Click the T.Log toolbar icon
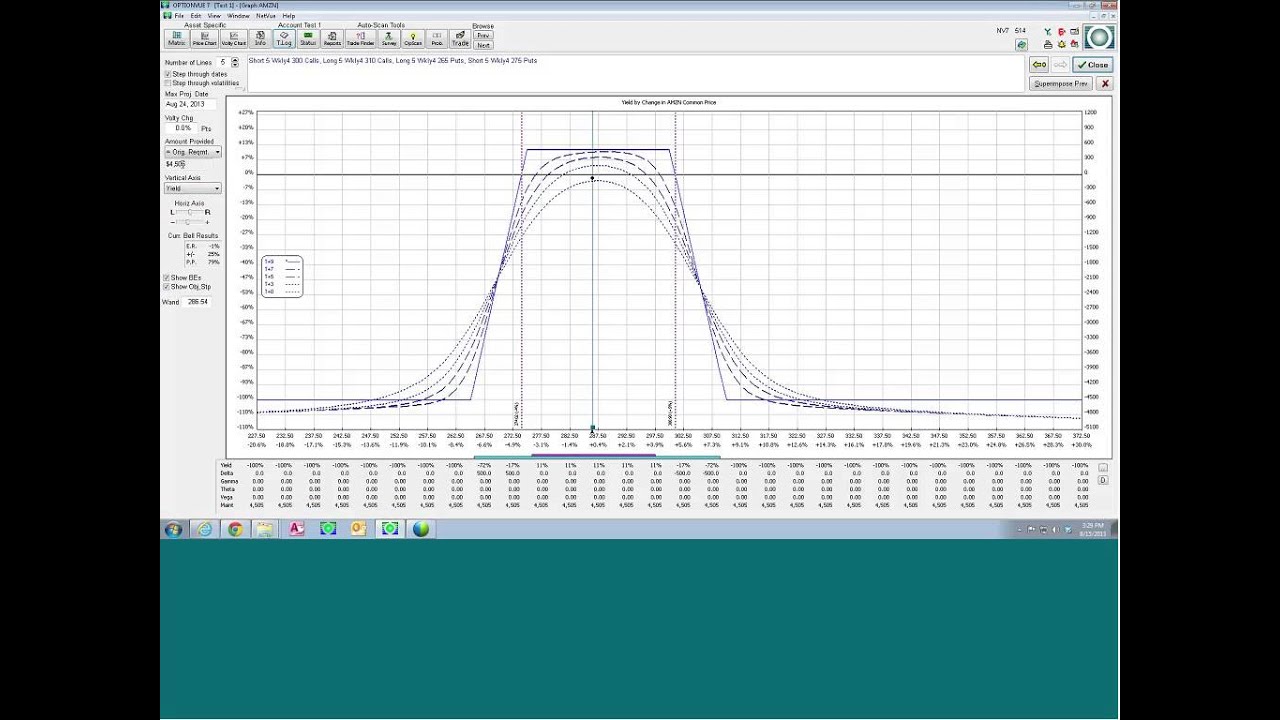 [x=284, y=39]
